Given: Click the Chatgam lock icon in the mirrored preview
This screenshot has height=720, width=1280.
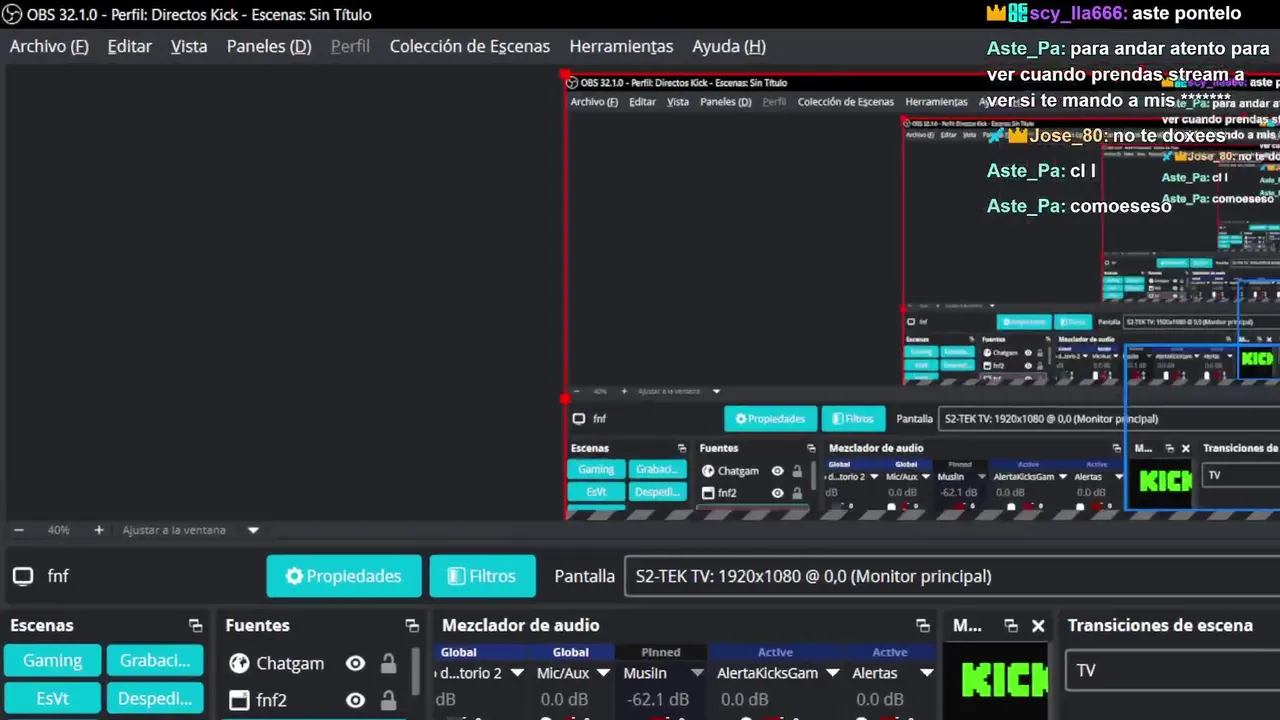Looking at the screenshot, I should [797, 471].
